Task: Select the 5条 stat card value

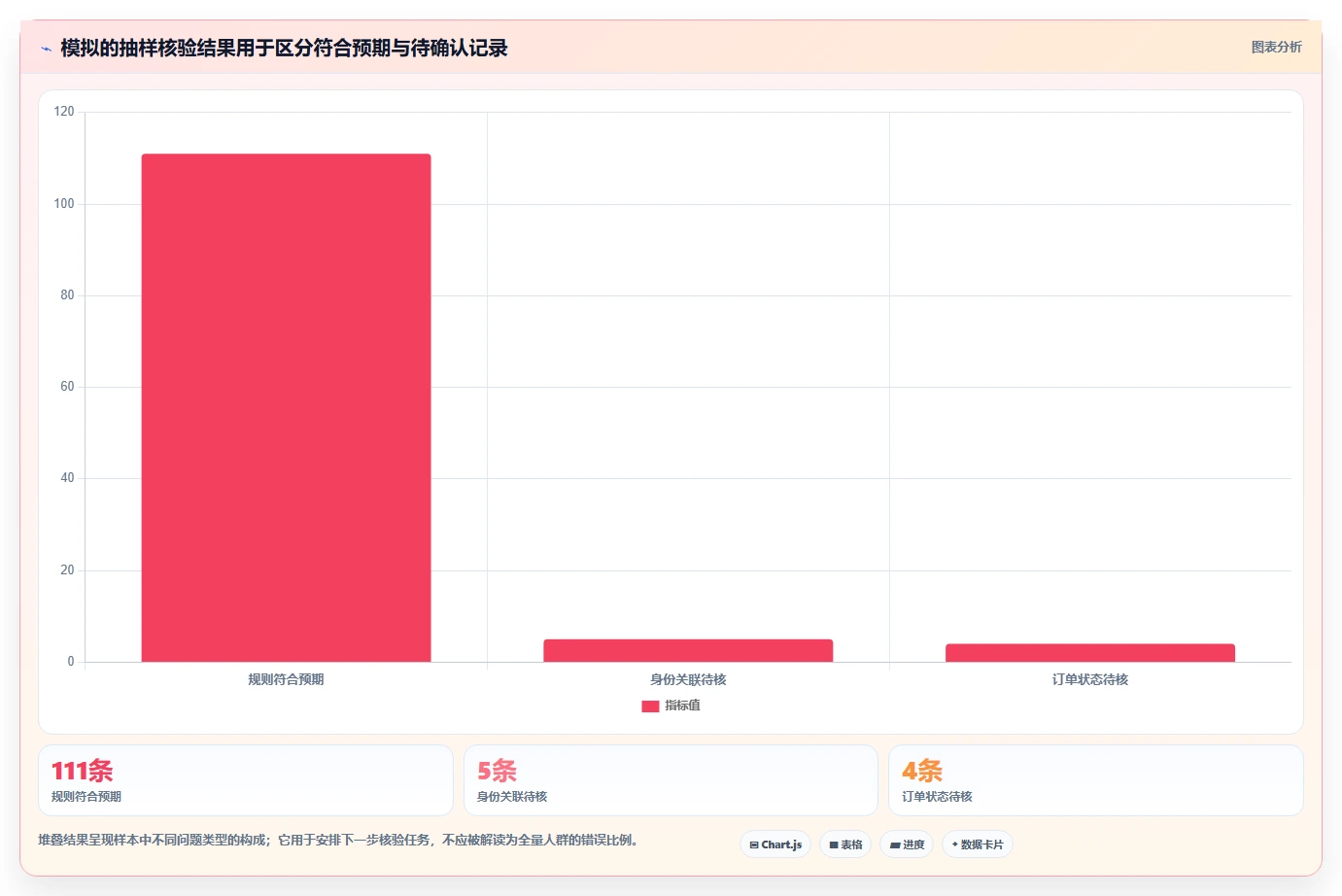Action: (x=497, y=771)
